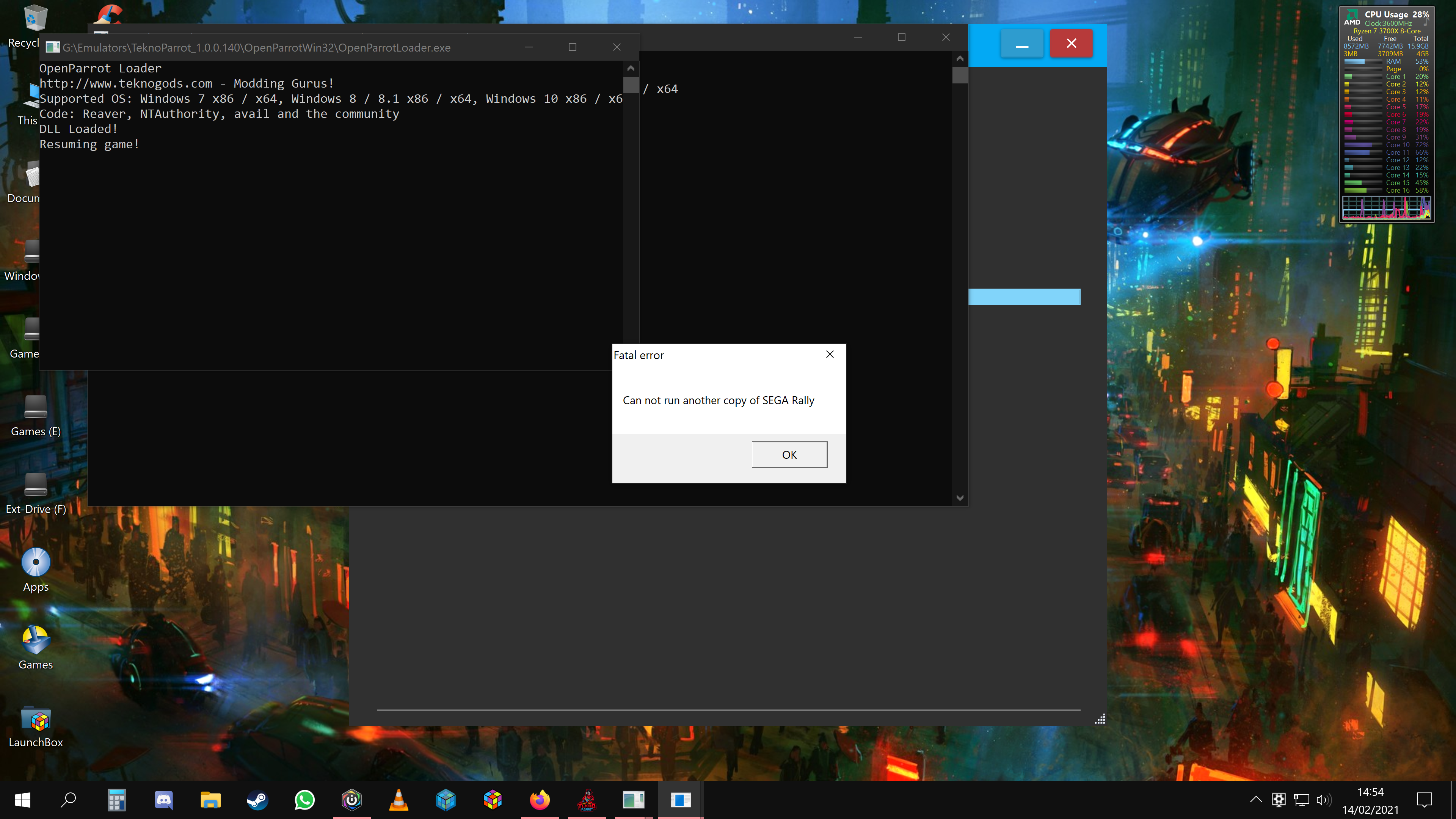The height and width of the screenshot is (819, 1456).
Task: Click the 'Resuming game!' console line
Action: pyautogui.click(x=89, y=144)
